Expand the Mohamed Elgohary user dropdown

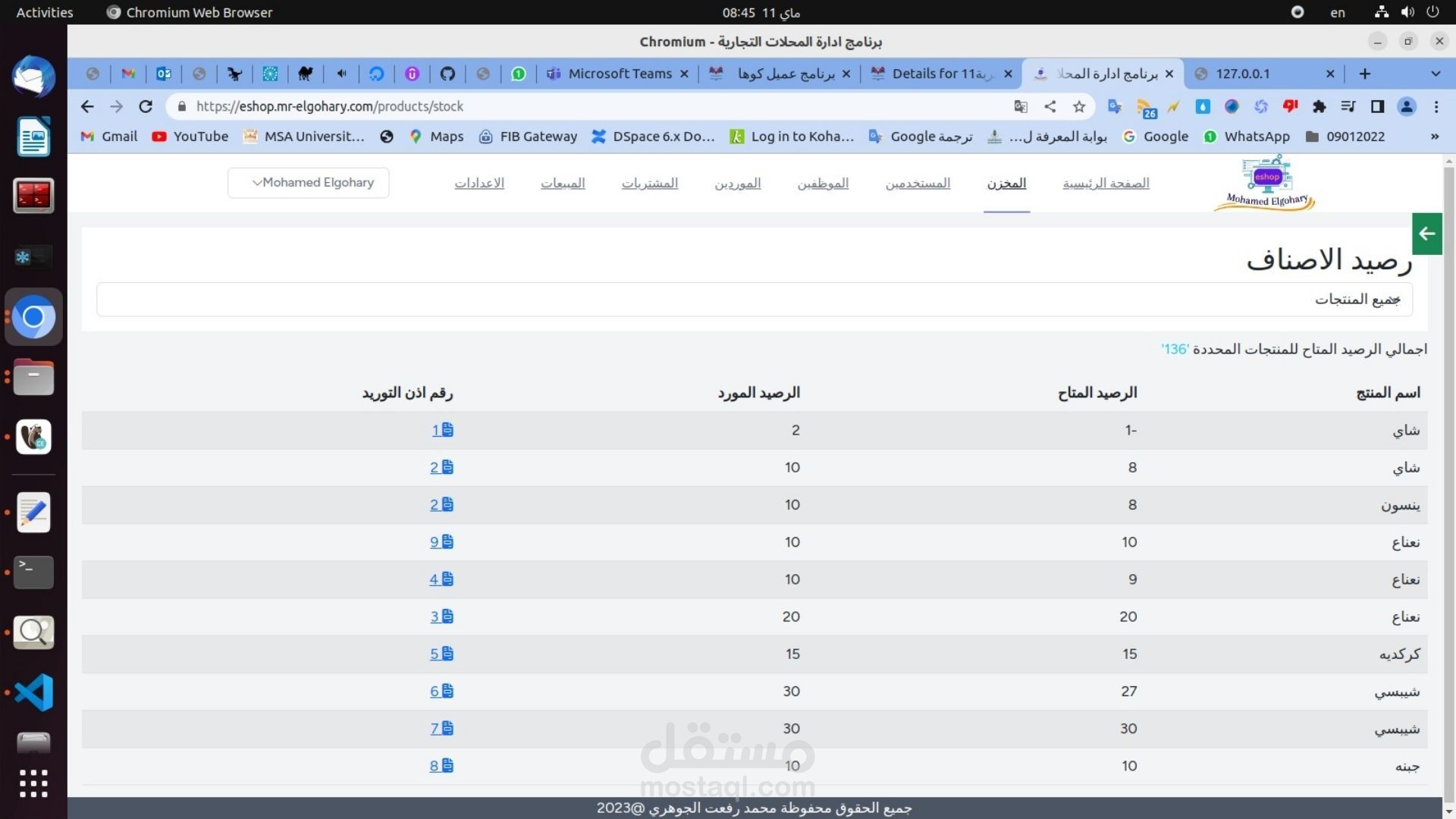tap(309, 183)
